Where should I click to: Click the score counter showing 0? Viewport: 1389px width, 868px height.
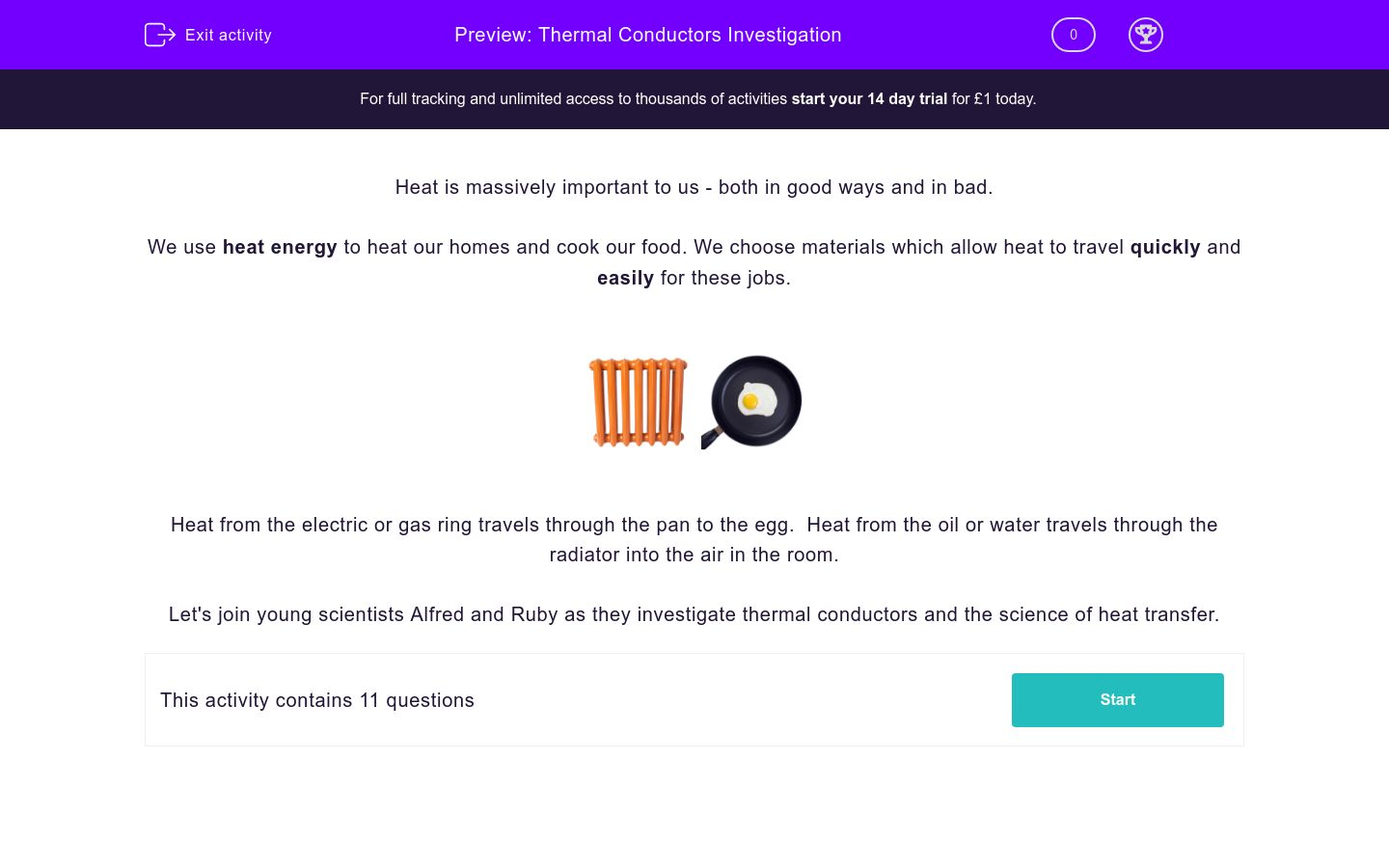(x=1073, y=35)
